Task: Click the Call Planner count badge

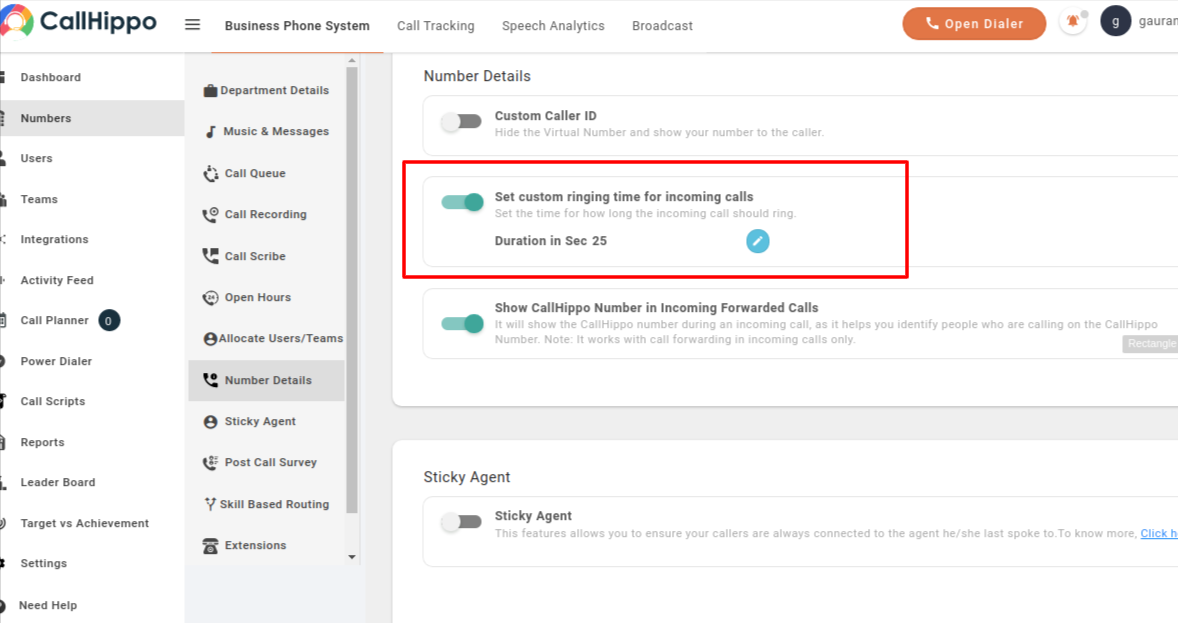Action: pyautogui.click(x=109, y=321)
